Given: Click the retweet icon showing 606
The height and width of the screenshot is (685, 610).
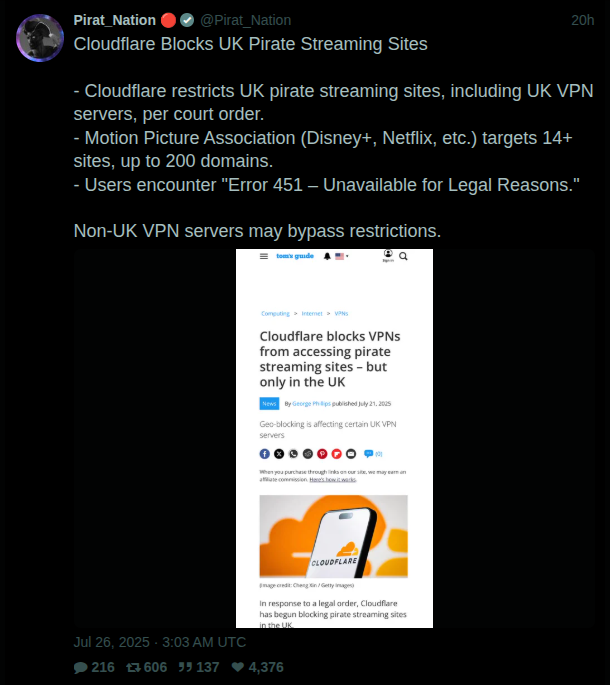Looking at the screenshot, I should pyautogui.click(x=133, y=667).
